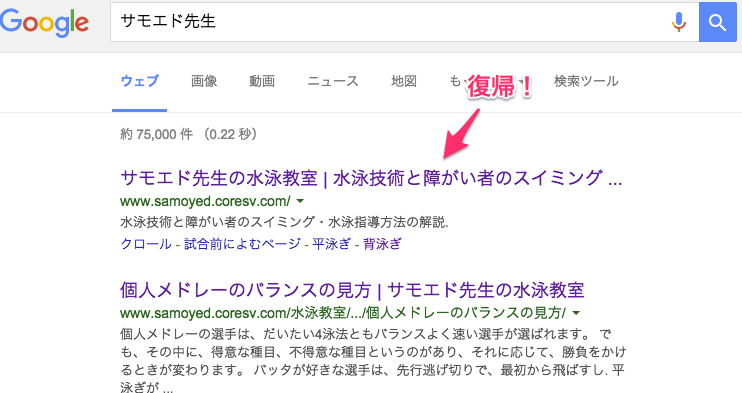Select the ウェブ tab
Viewport: 742px width, 393px height.
point(140,81)
